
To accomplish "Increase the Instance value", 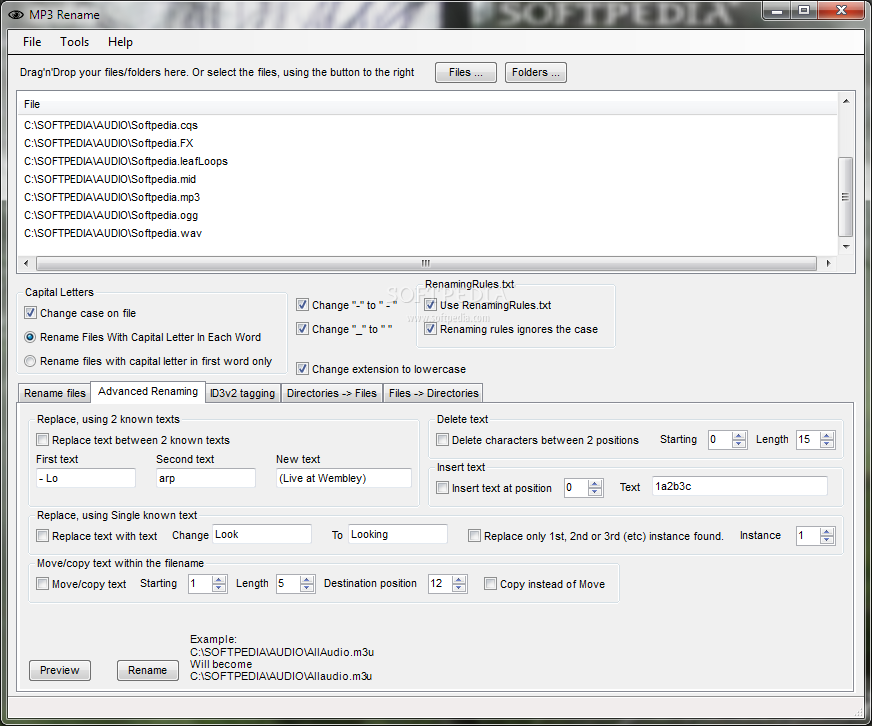I will pyautogui.click(x=827, y=531).
